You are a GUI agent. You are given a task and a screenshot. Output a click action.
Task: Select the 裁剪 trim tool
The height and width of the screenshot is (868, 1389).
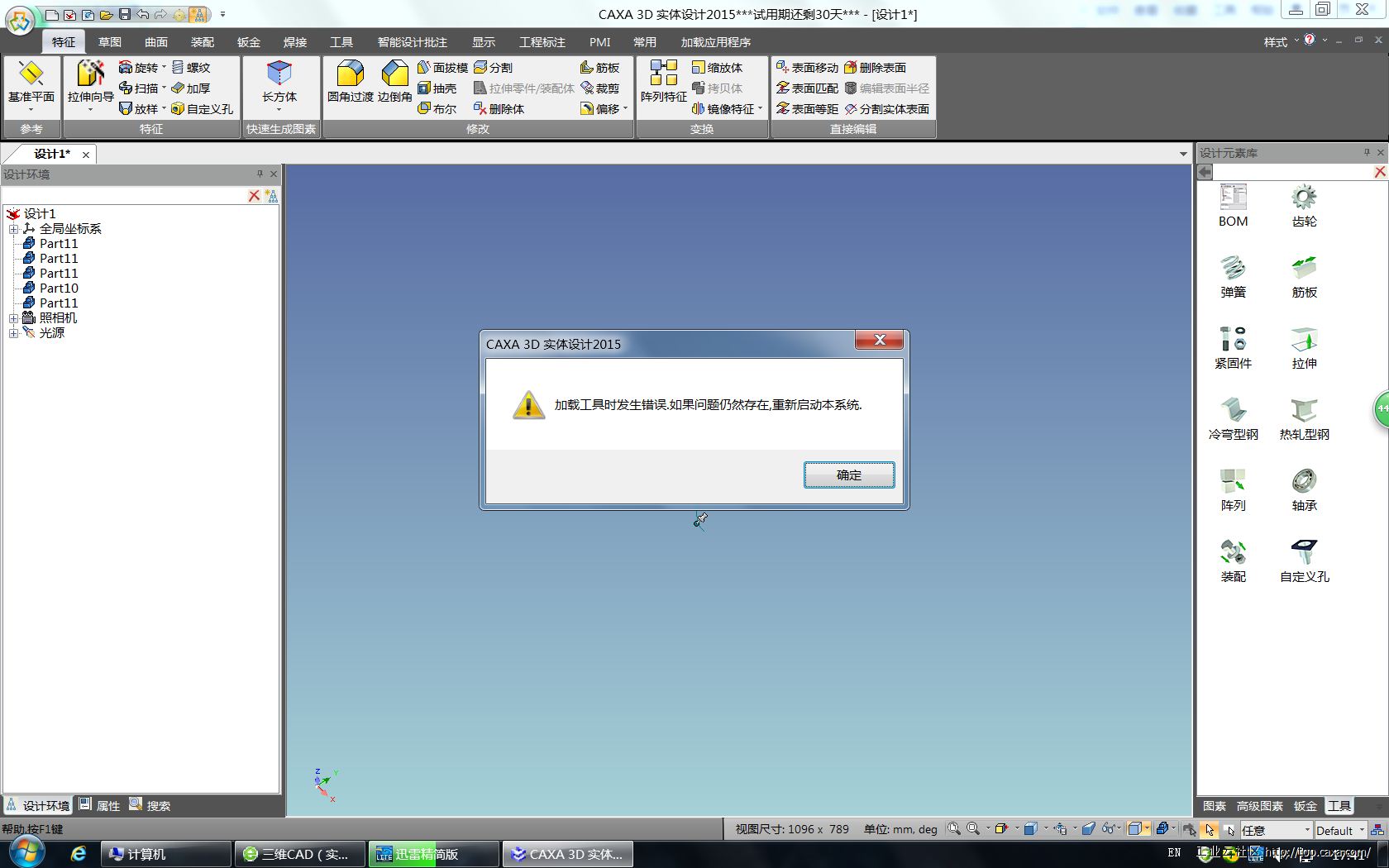pyautogui.click(x=600, y=88)
